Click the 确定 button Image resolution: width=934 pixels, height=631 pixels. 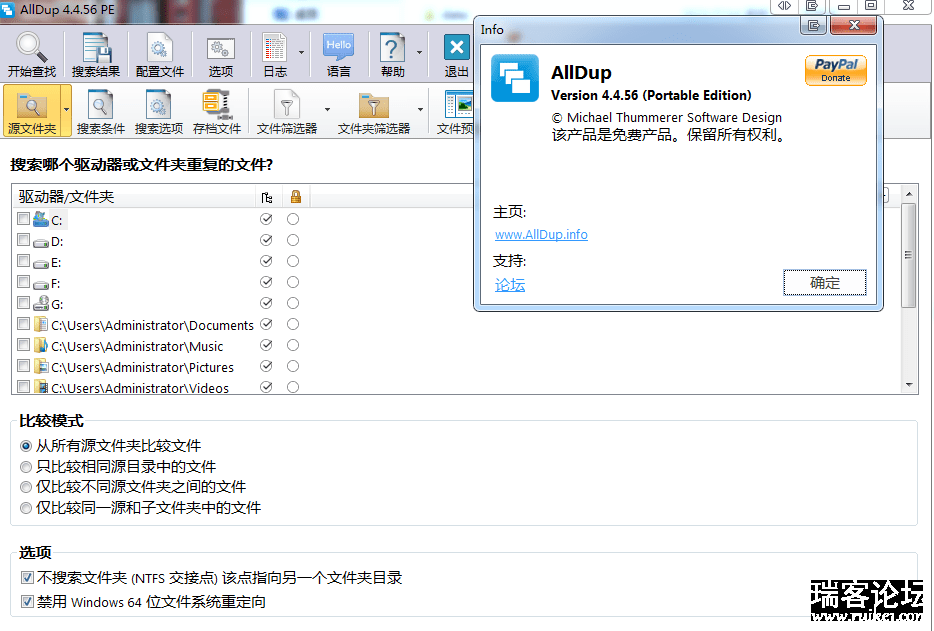pos(824,282)
